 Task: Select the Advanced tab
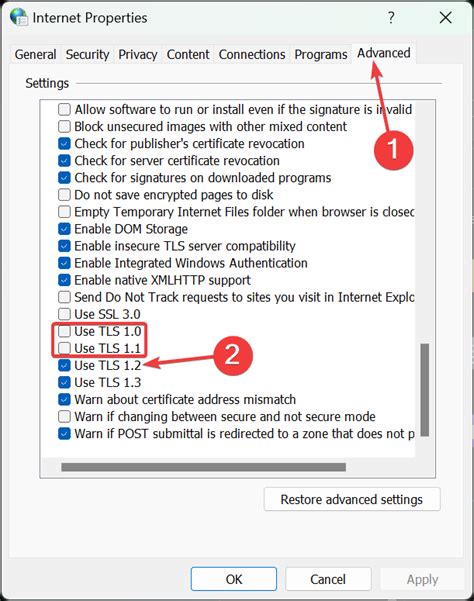click(x=384, y=53)
